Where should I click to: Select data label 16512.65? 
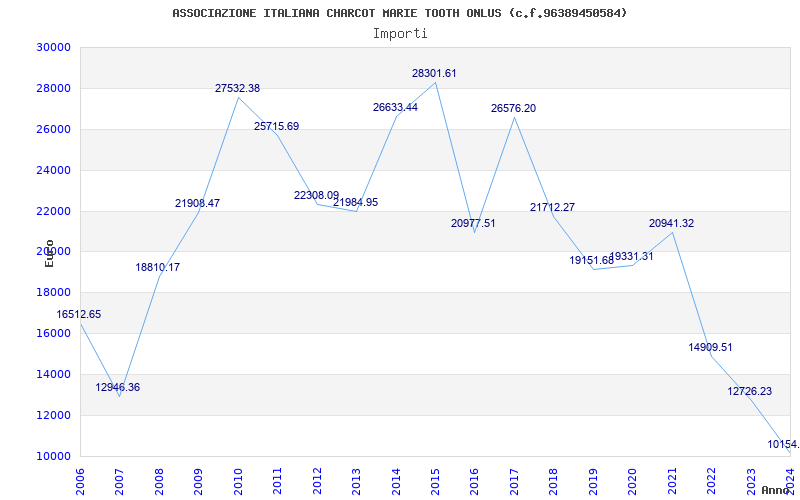pyautogui.click(x=79, y=314)
